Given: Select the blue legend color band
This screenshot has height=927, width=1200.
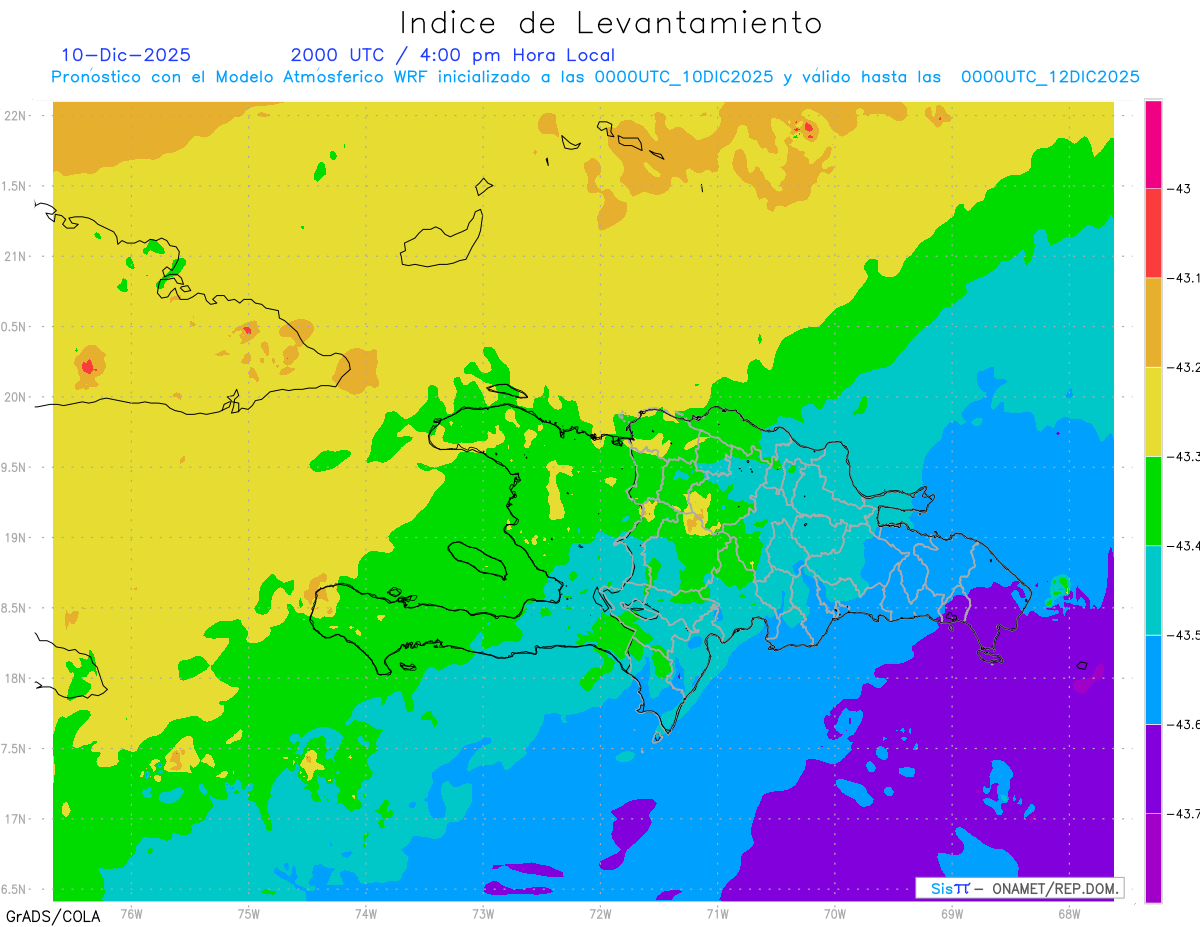Looking at the screenshot, I should (1153, 679).
